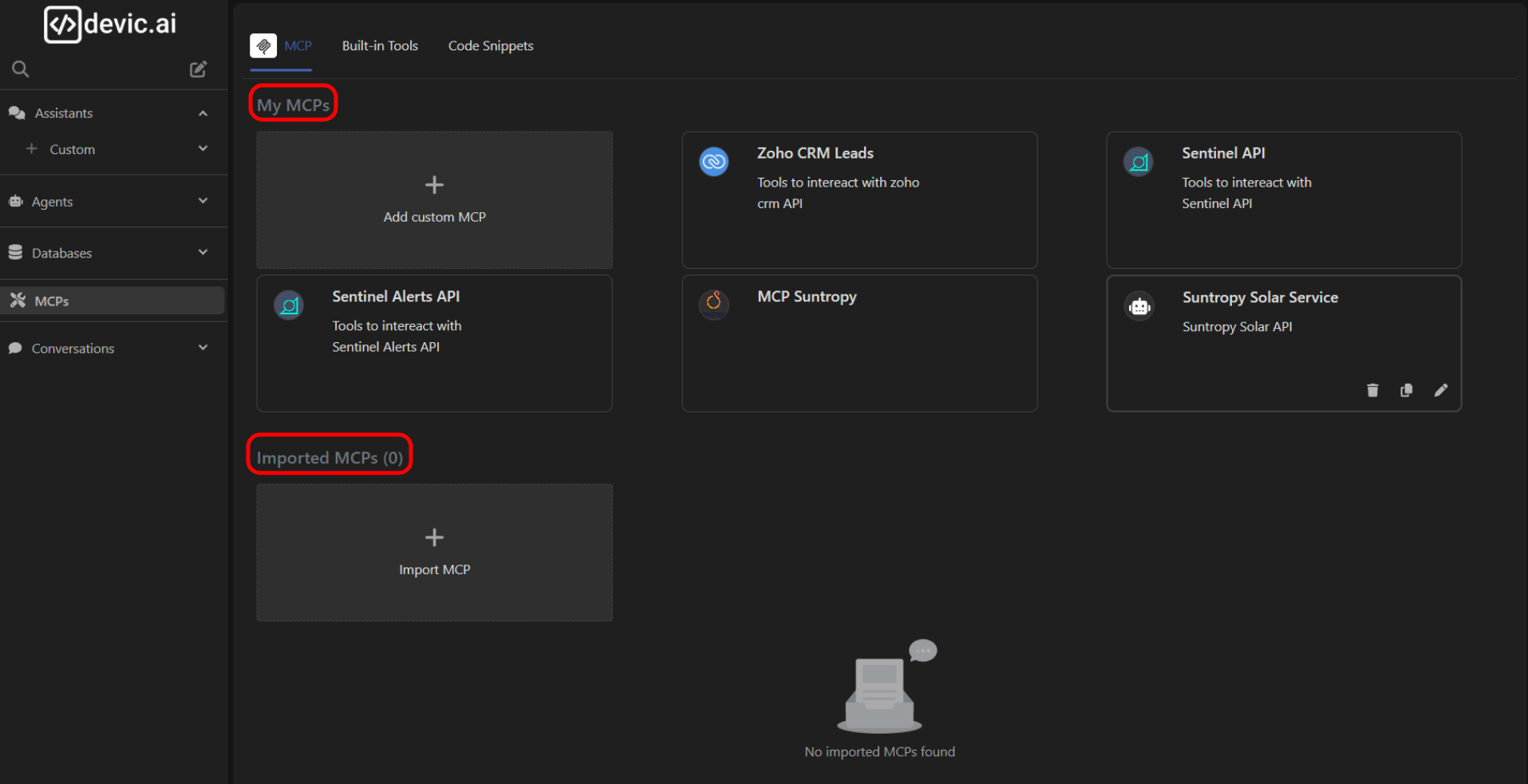
Task: Click the MCPs tools icon
Action: point(18,301)
